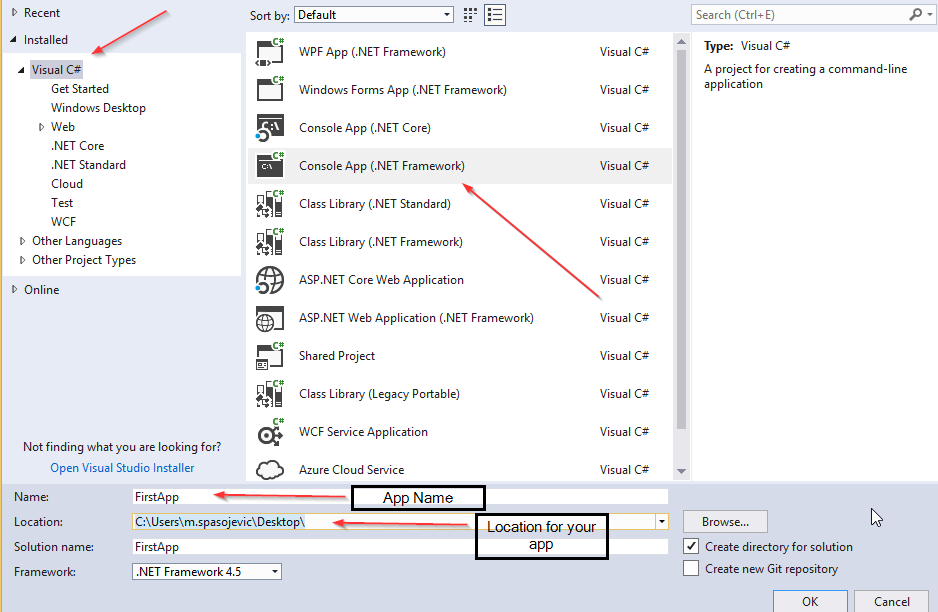Screen dimensions: 938x612
Task: Switch to small icons view
Action: [x=469, y=14]
